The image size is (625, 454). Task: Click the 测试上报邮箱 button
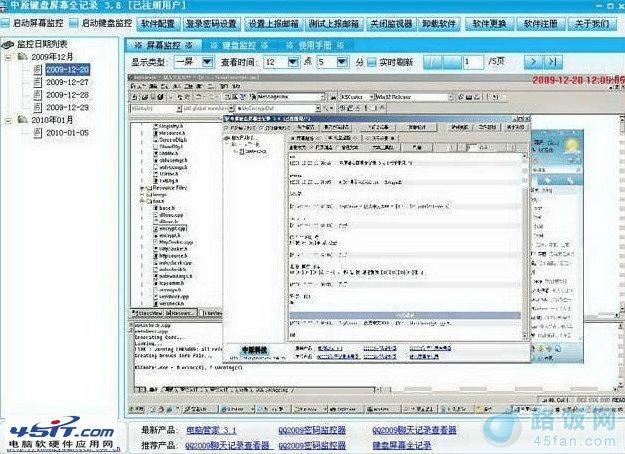click(x=334, y=24)
